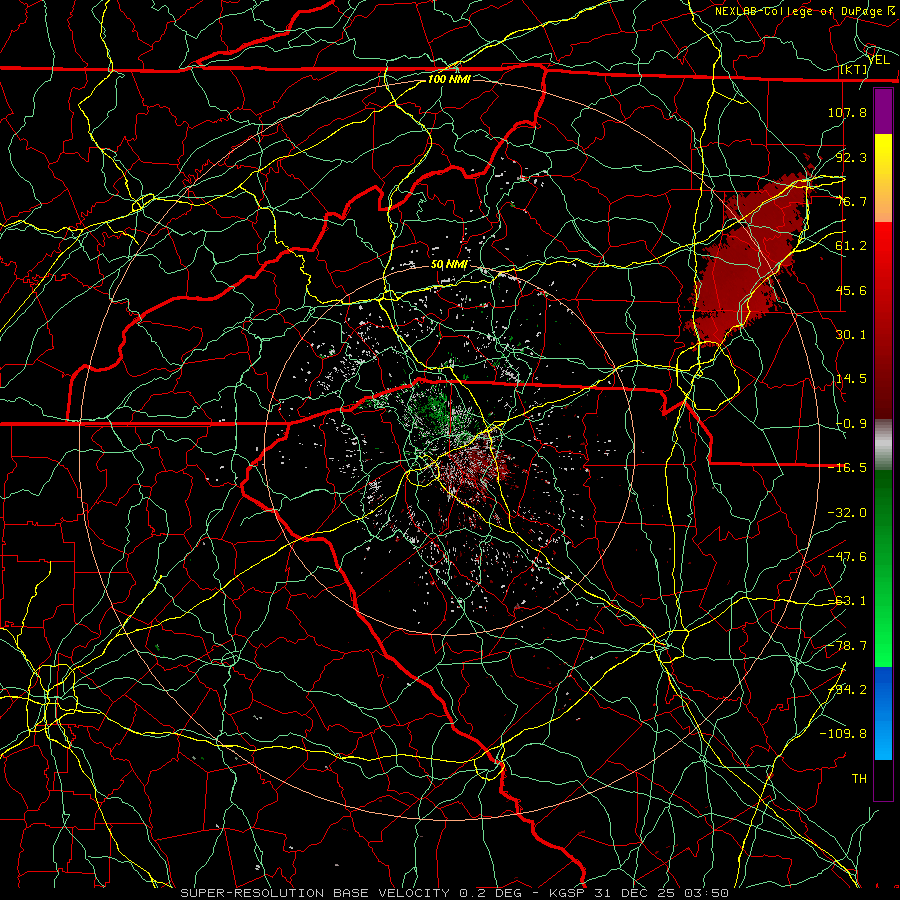Click the 'KGSP' radar site identifier
The image size is (900, 900).
567,893
